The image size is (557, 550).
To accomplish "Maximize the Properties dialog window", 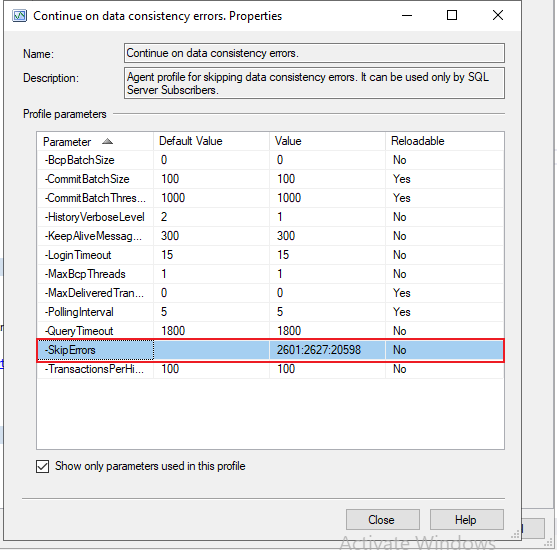I will click(451, 16).
